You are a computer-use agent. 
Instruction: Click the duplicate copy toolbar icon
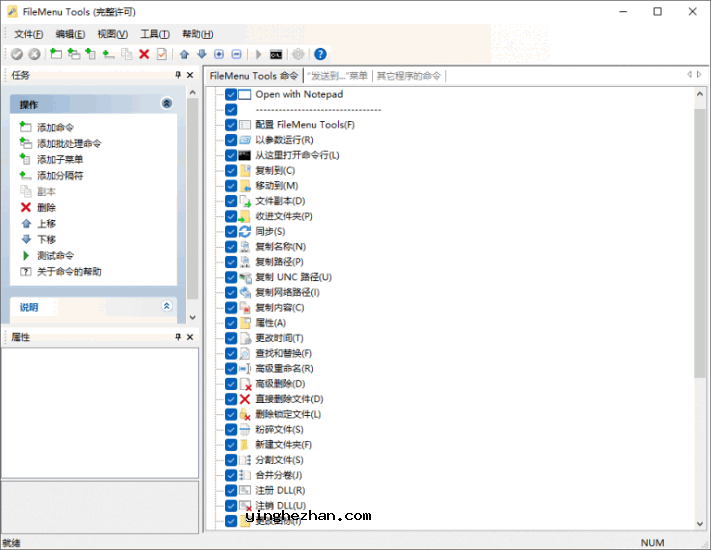tap(127, 54)
